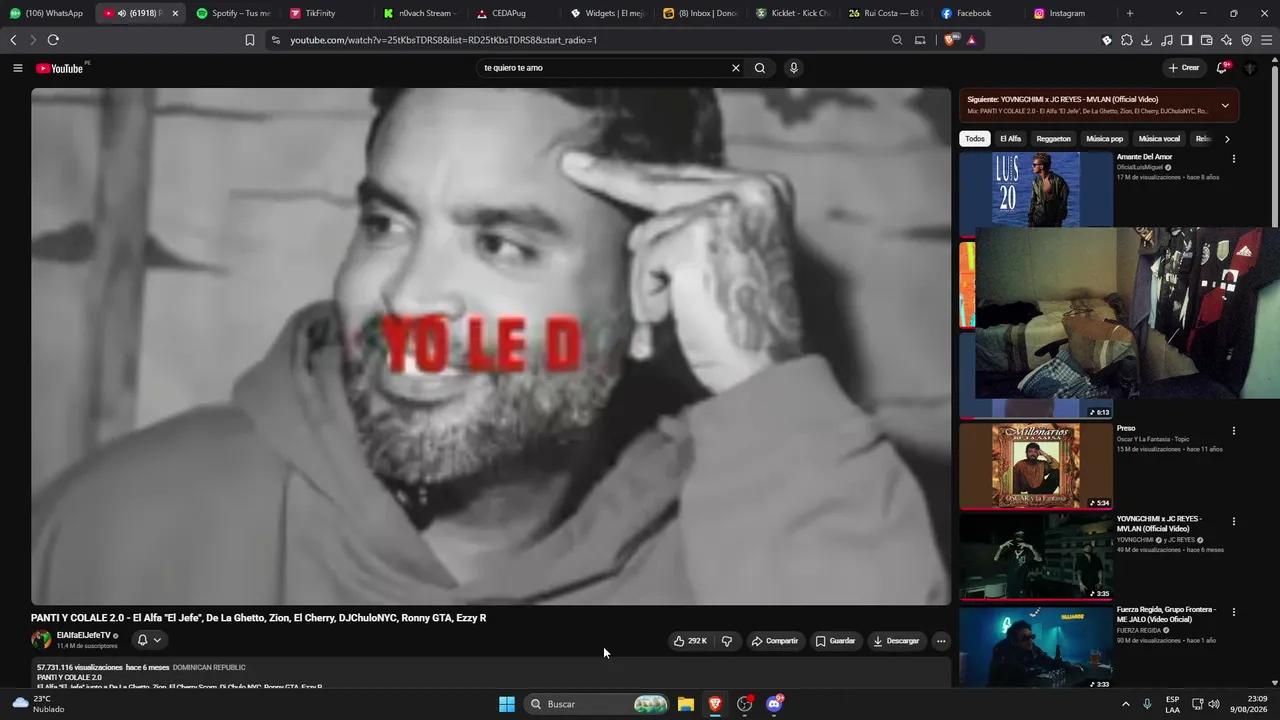Show more filter chips with the arrow
Image resolution: width=1280 pixels, height=720 pixels.
[x=1227, y=139]
